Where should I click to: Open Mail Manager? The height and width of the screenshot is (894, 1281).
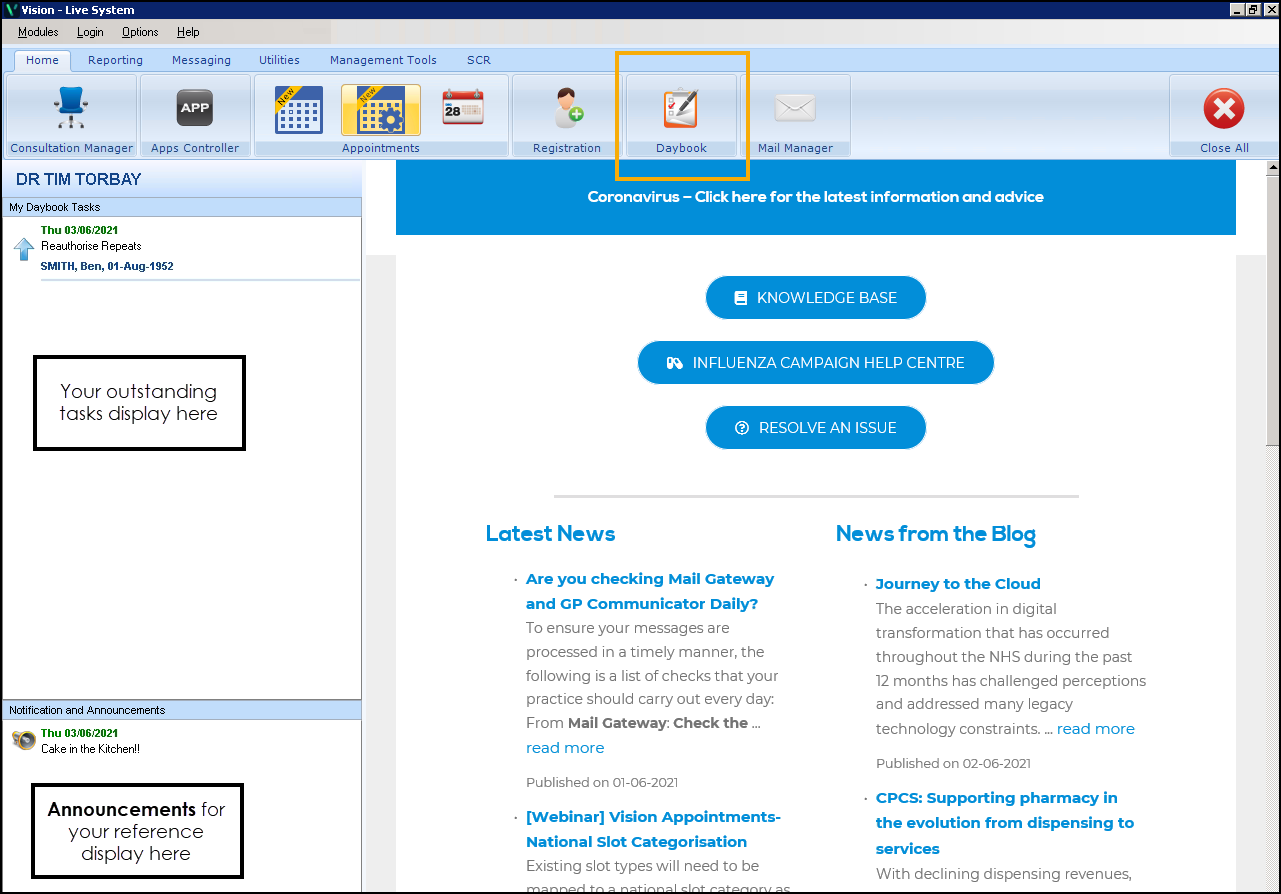click(795, 108)
